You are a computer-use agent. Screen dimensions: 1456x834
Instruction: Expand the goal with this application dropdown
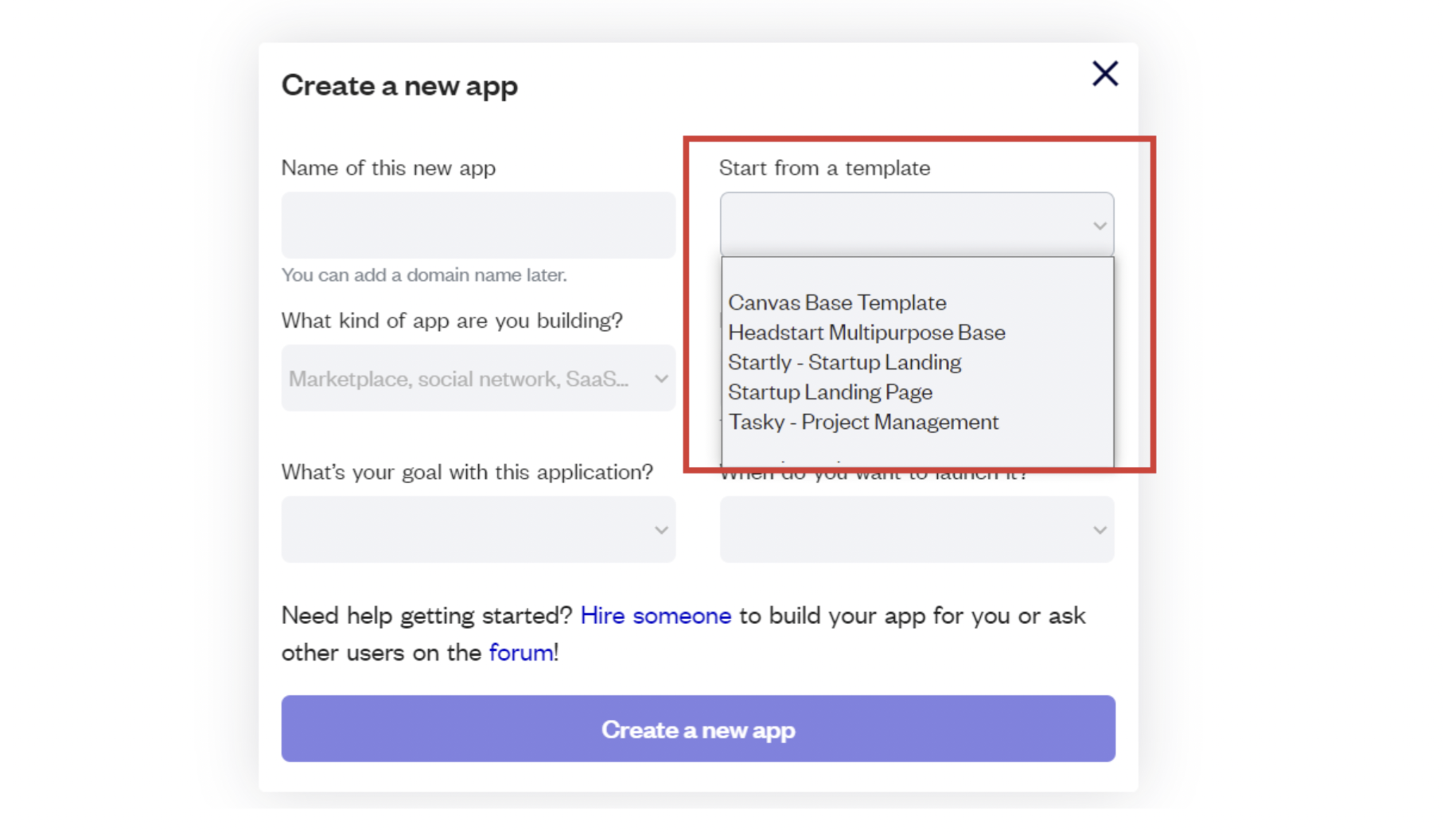point(469,530)
